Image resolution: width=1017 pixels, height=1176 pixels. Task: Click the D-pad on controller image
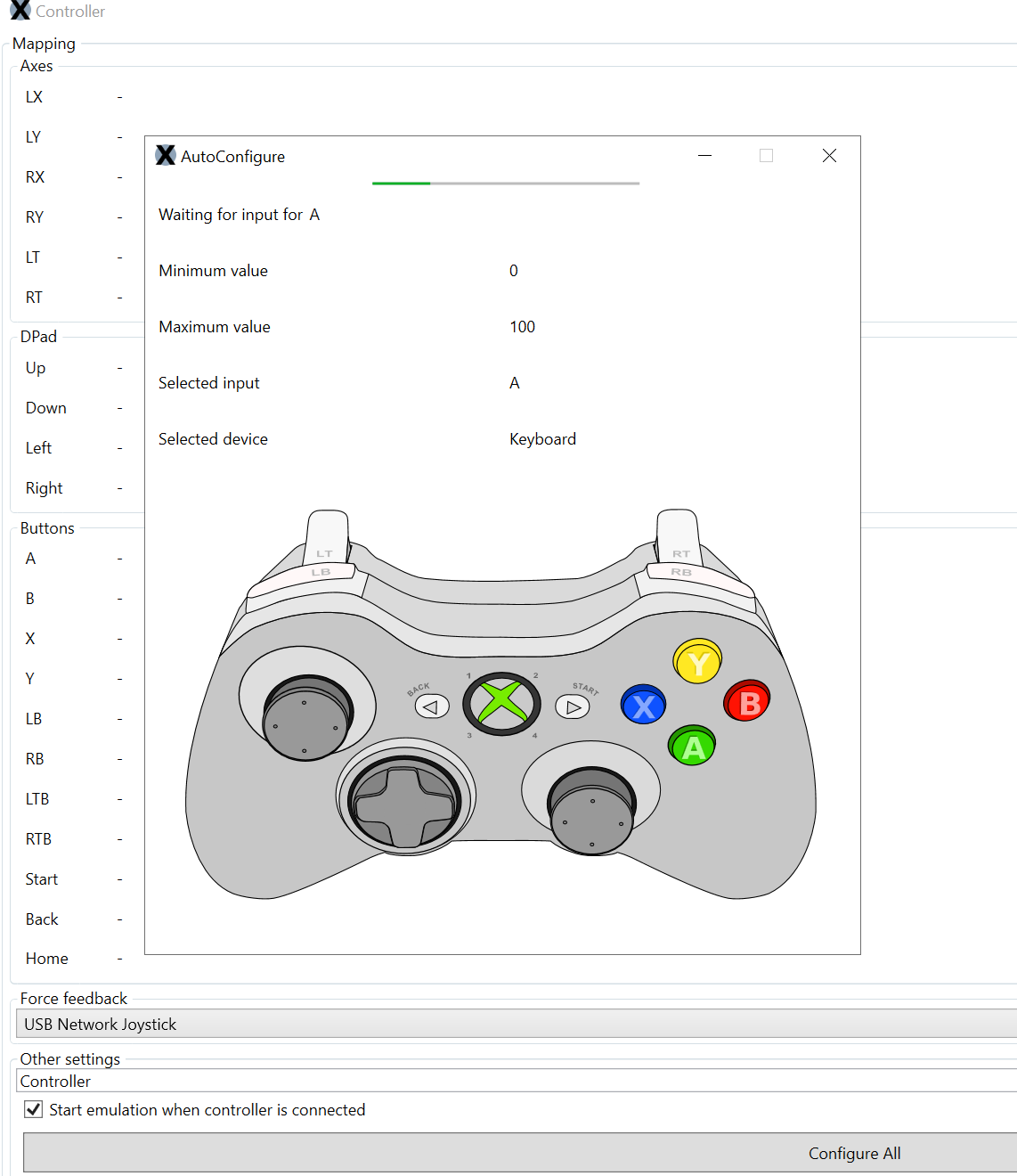(405, 806)
